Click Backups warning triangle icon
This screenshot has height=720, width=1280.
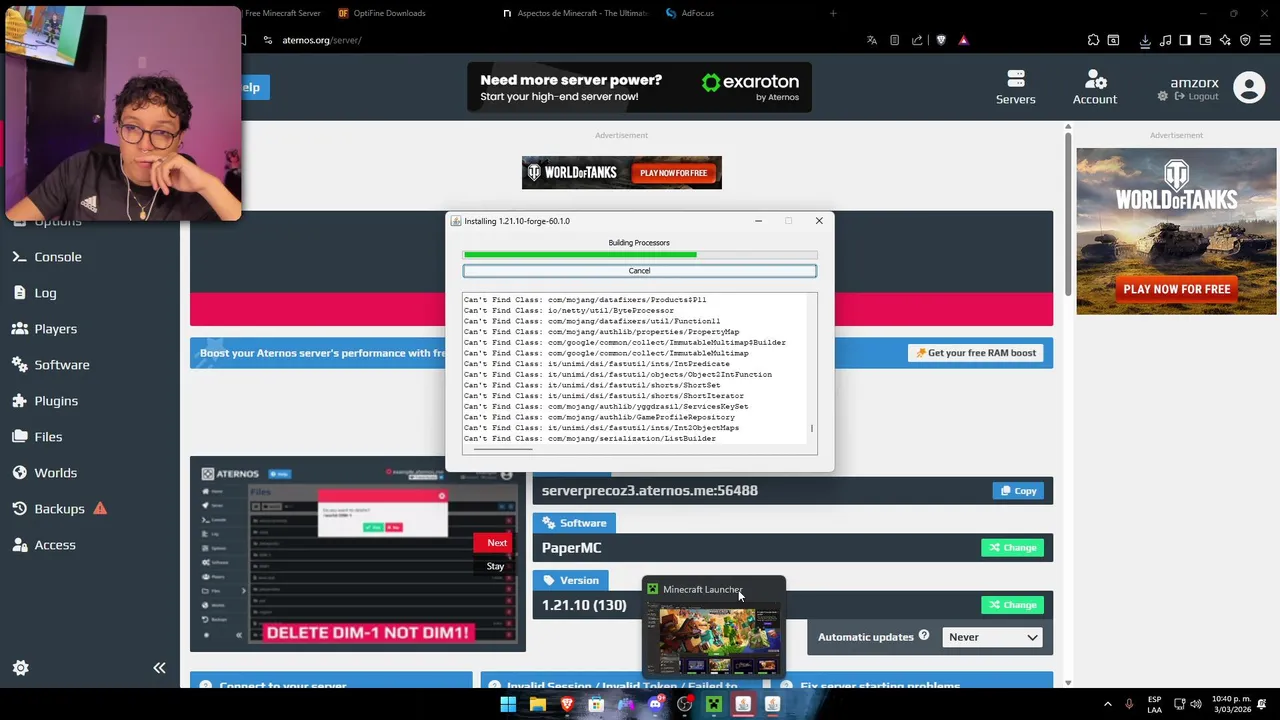[x=100, y=508]
